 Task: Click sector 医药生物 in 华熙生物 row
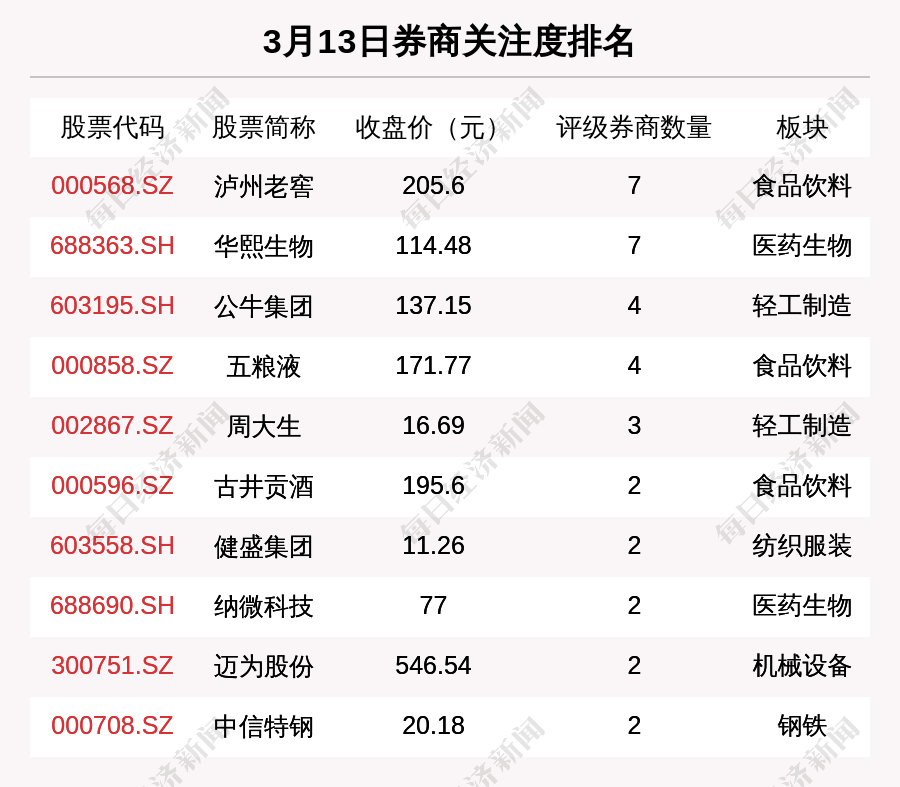[x=802, y=246]
